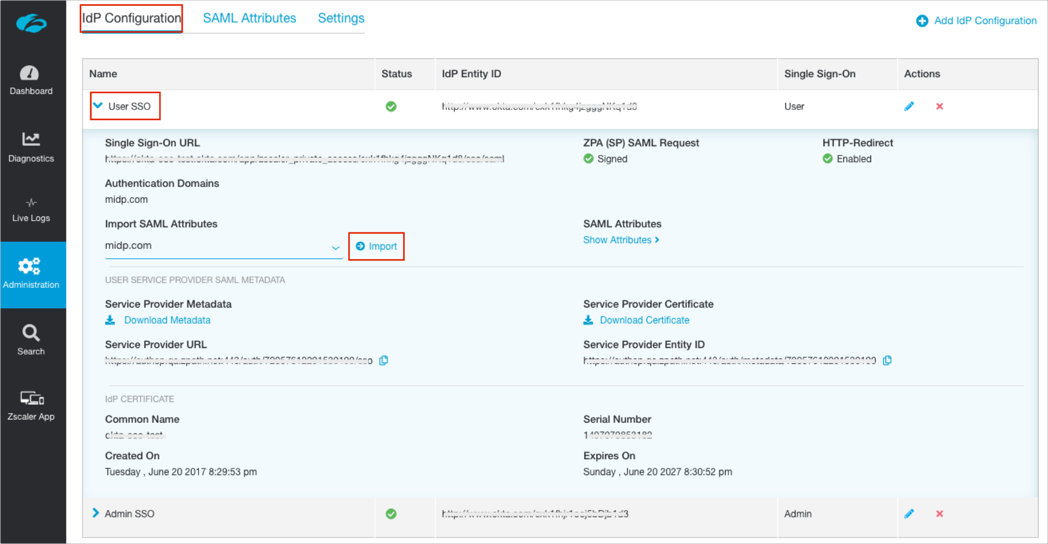Delete the User SSO configuration
Viewport: 1048px width, 544px height.
click(939, 106)
